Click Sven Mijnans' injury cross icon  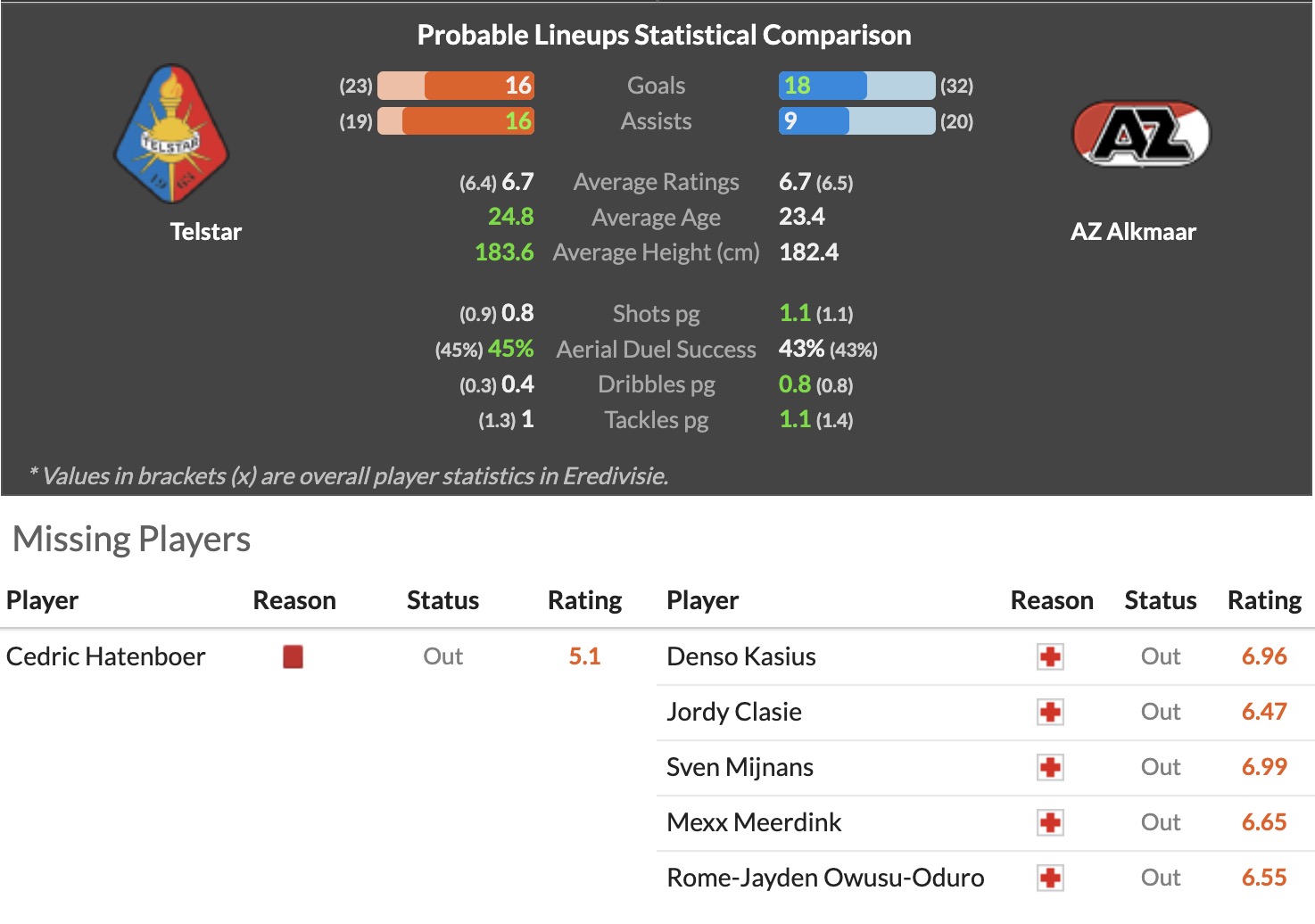tap(1050, 768)
